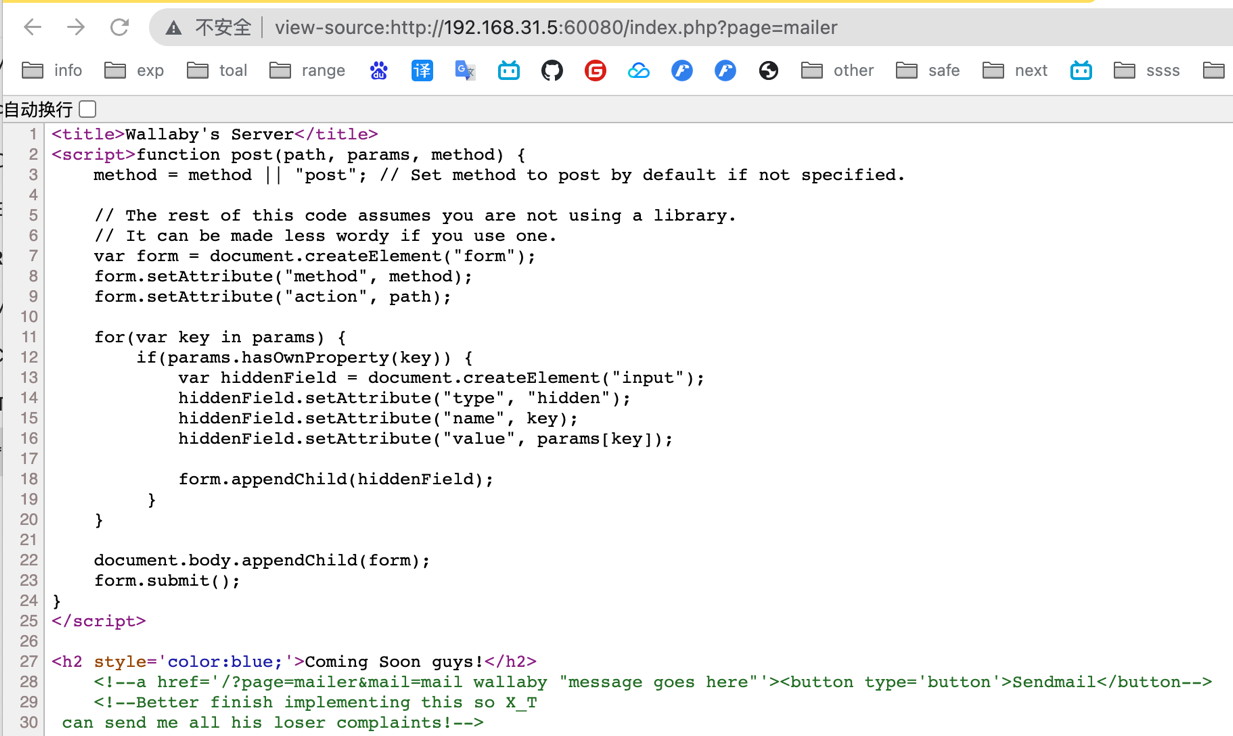Open the blue translate 译 bookmark
The width and height of the screenshot is (1233, 736).
pyautogui.click(x=422, y=70)
